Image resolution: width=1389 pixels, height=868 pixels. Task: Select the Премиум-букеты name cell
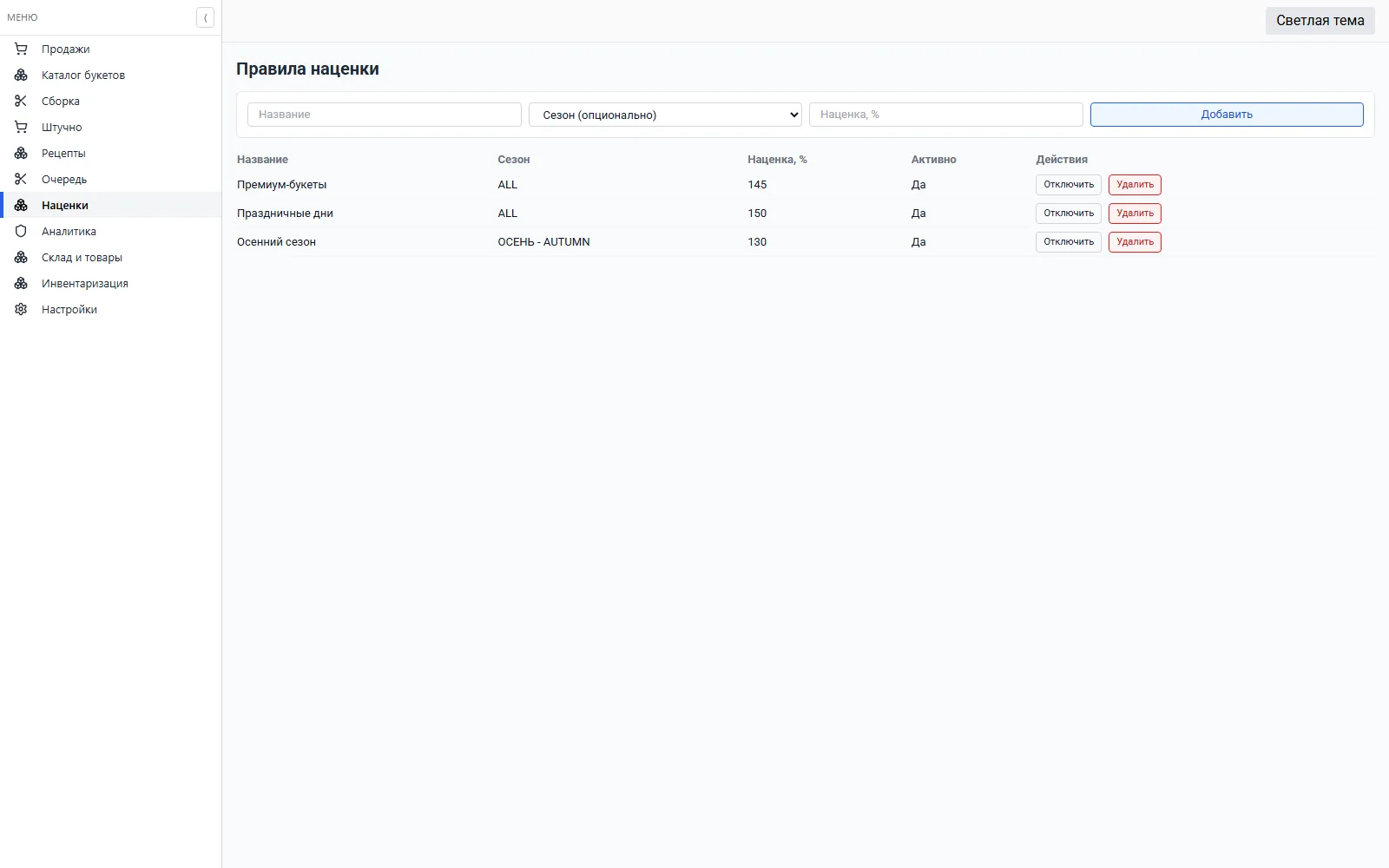pyautogui.click(x=282, y=185)
